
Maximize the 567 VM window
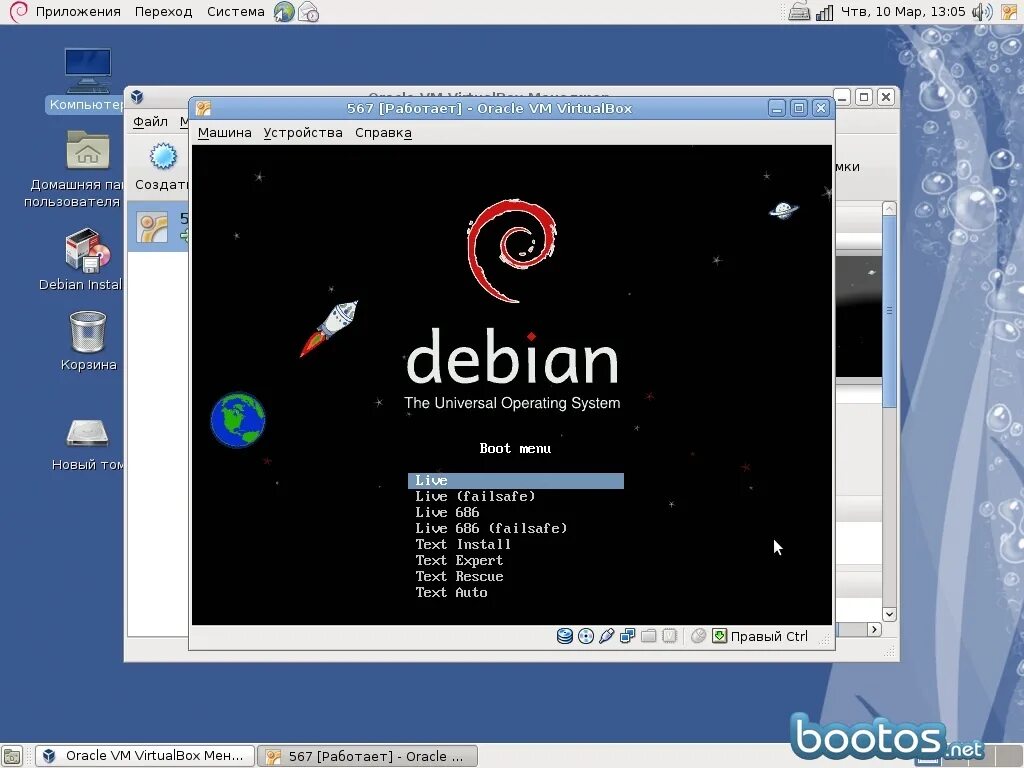pyautogui.click(x=799, y=108)
